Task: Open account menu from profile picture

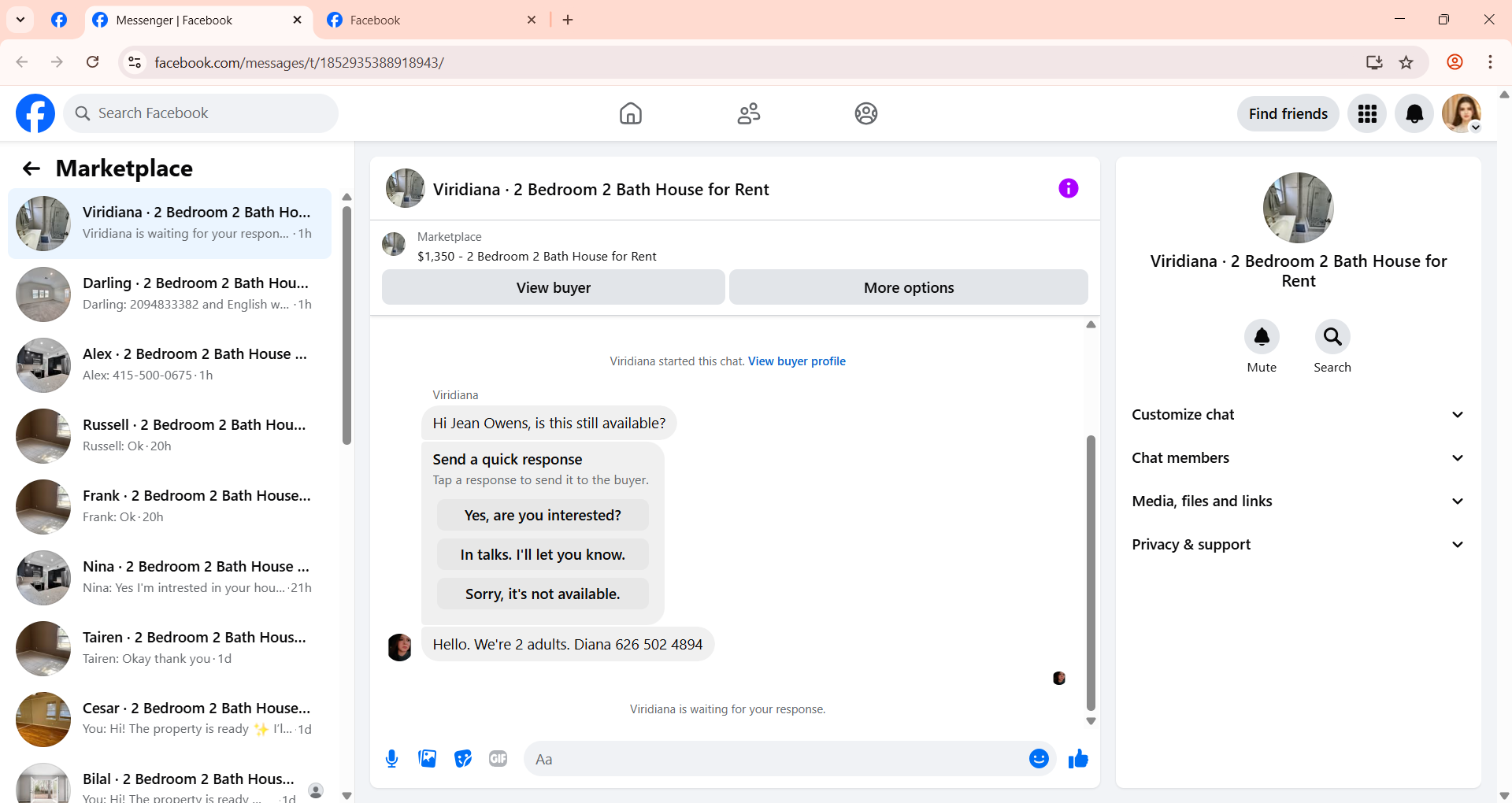Action: point(1462,114)
